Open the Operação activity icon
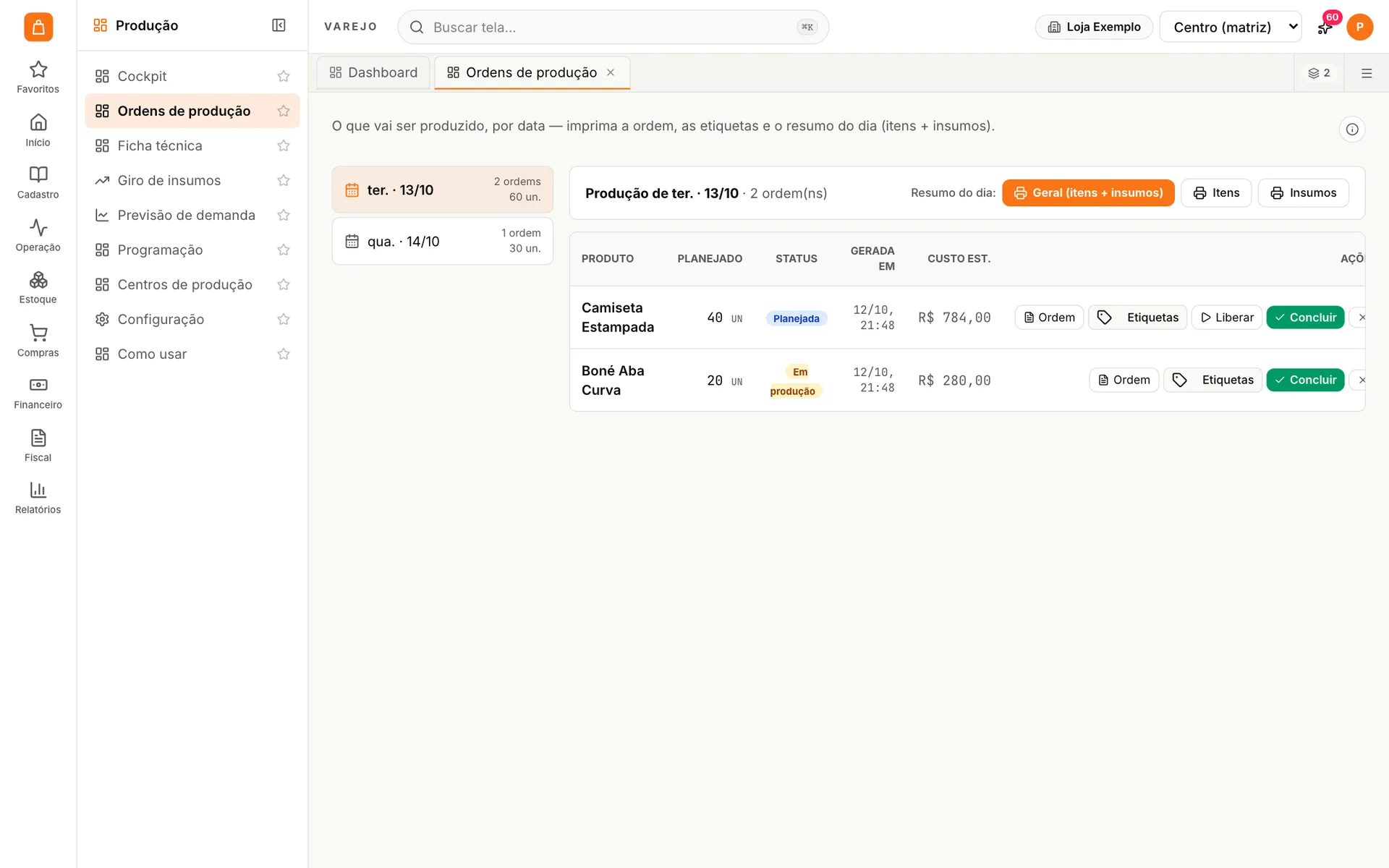 tap(38, 236)
